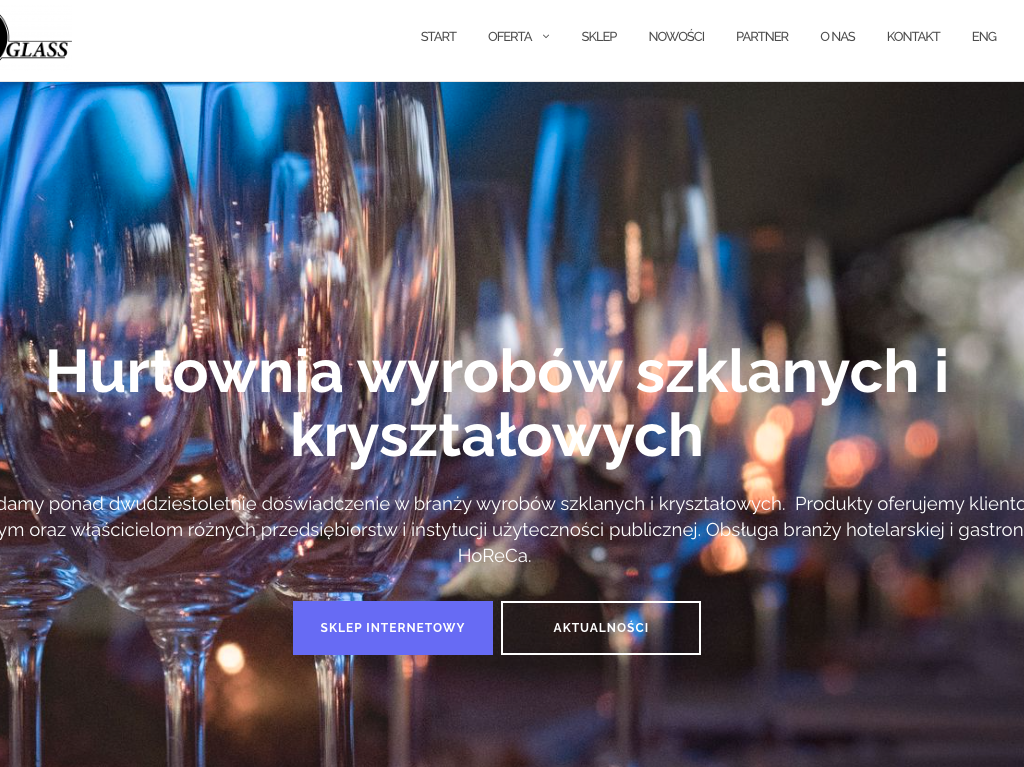Click the paragraph line mentioning branży hotelarskiej
The width and height of the screenshot is (1024, 767).
pyautogui.click(x=512, y=530)
